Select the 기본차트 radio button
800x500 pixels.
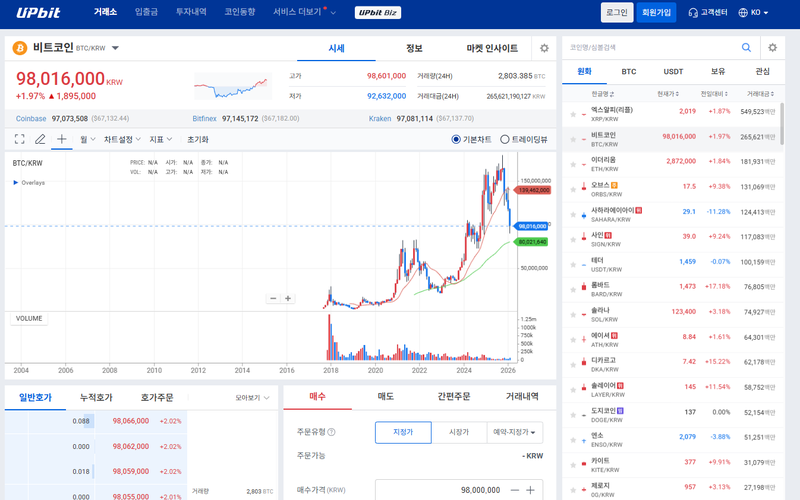click(456, 139)
